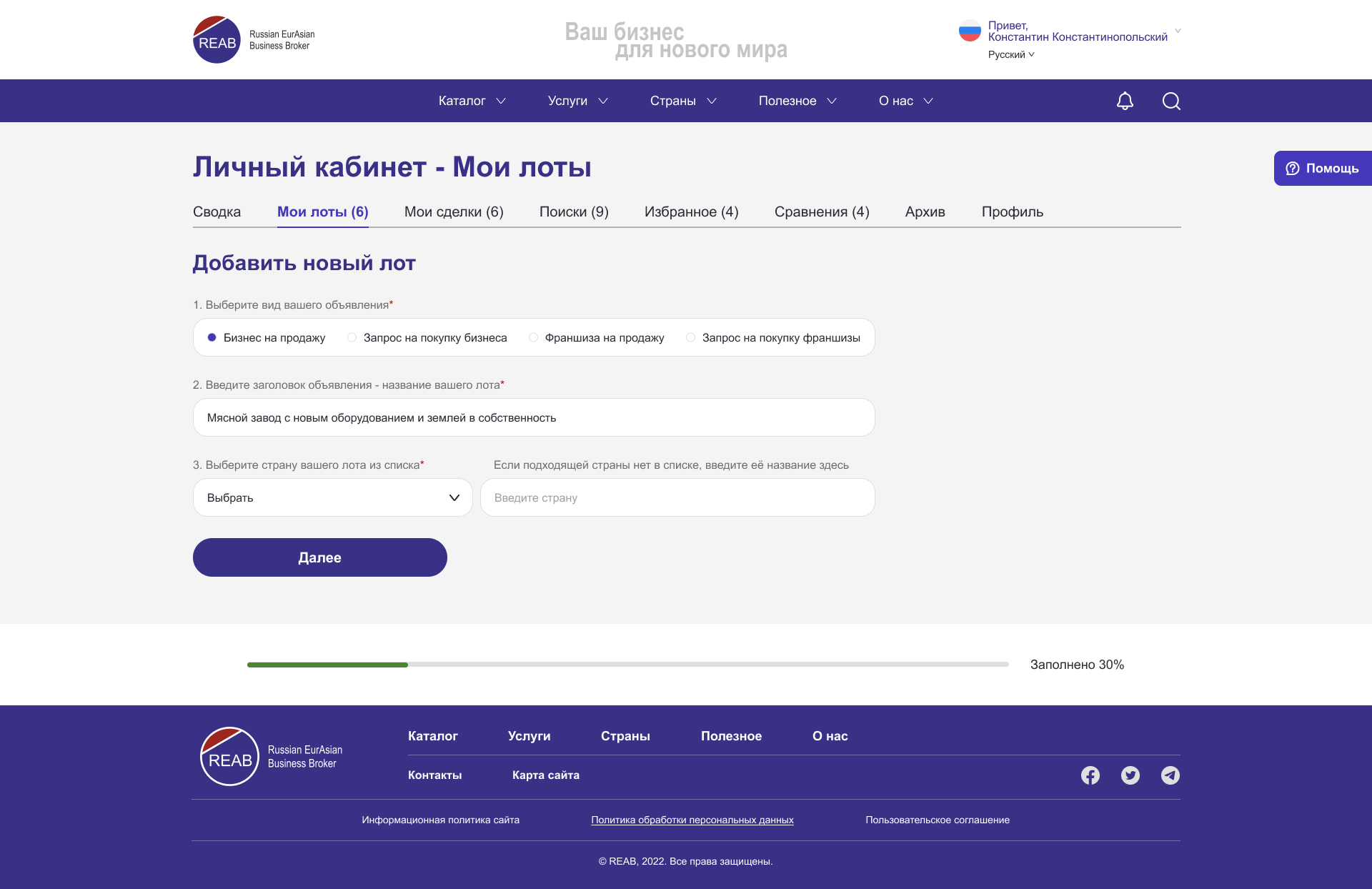Image resolution: width=1372 pixels, height=889 pixels.
Task: Open the notifications bell icon
Action: tap(1125, 101)
